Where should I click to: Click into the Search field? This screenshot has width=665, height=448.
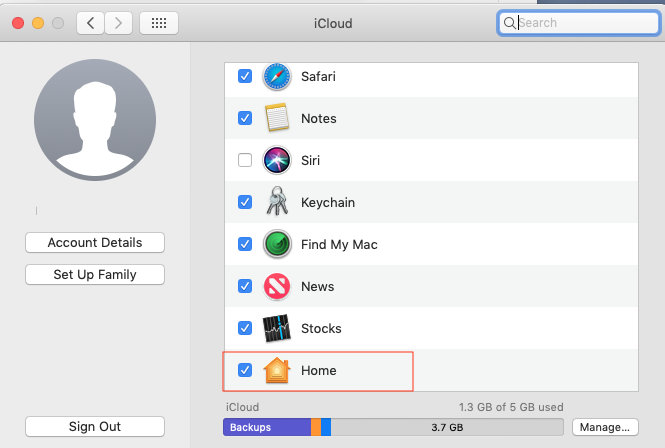(x=578, y=23)
